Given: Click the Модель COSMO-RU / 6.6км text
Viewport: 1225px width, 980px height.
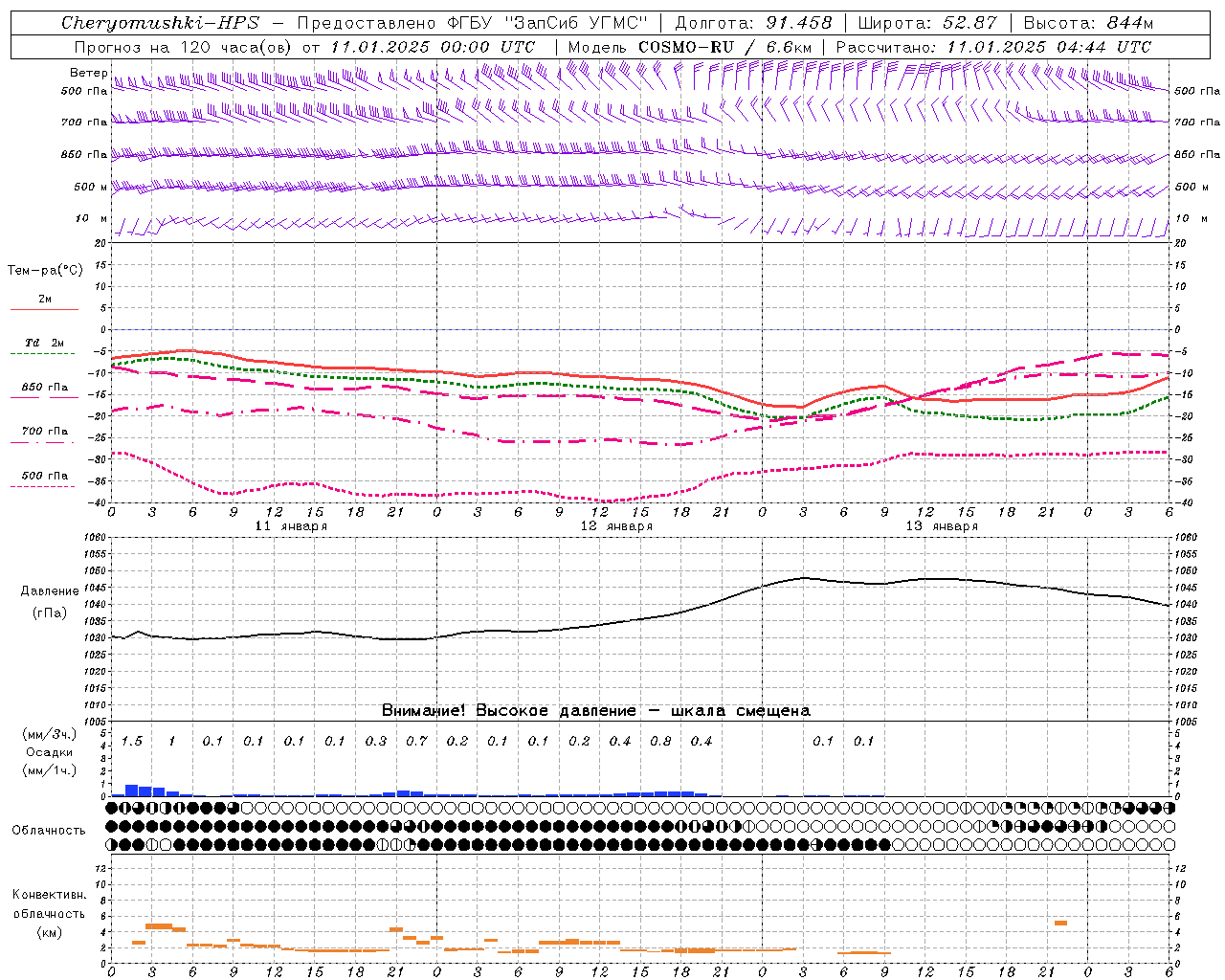Looking at the screenshot, I should click(689, 47).
